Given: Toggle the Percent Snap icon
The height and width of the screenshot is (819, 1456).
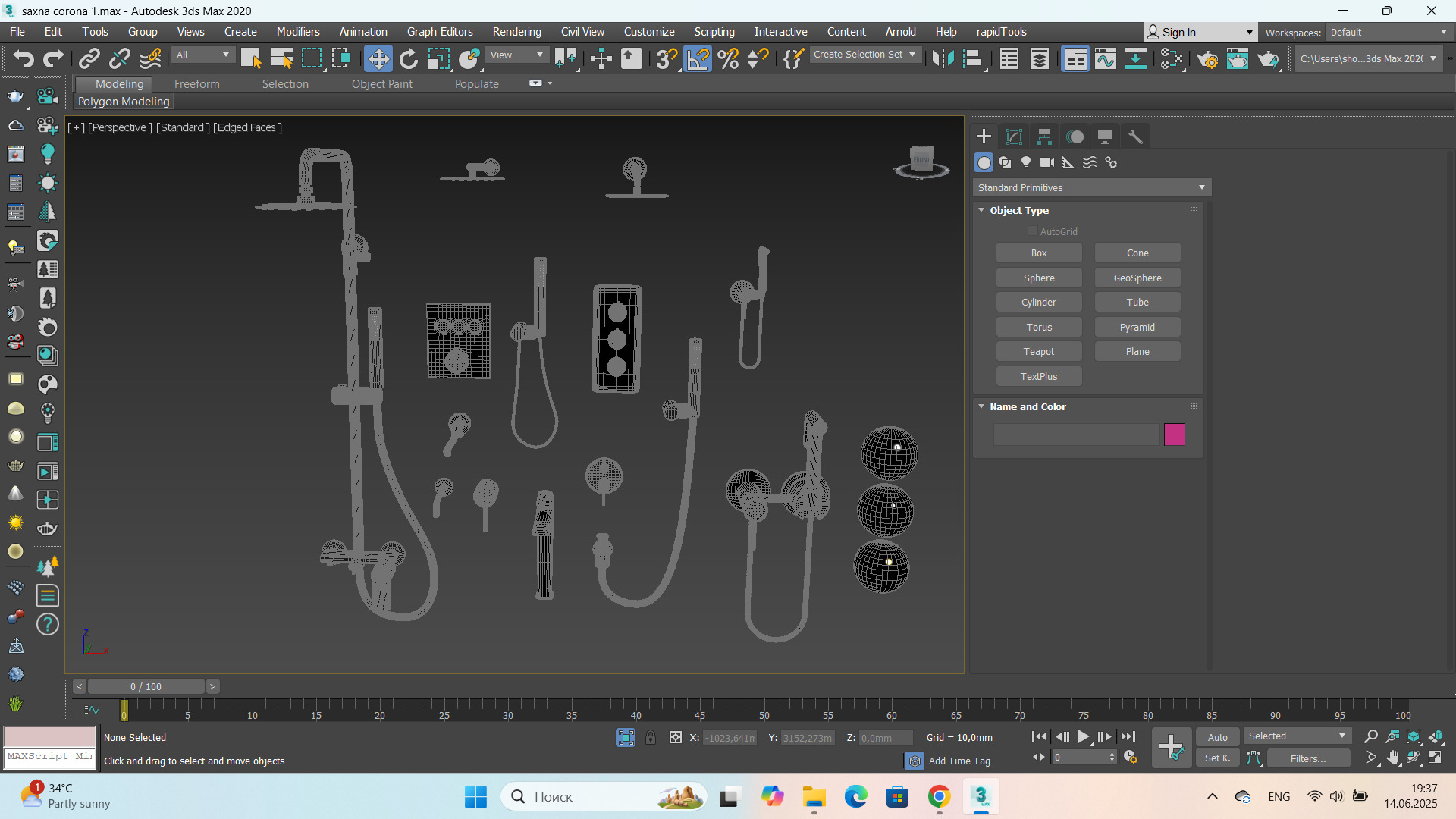Looking at the screenshot, I should pos(728,58).
